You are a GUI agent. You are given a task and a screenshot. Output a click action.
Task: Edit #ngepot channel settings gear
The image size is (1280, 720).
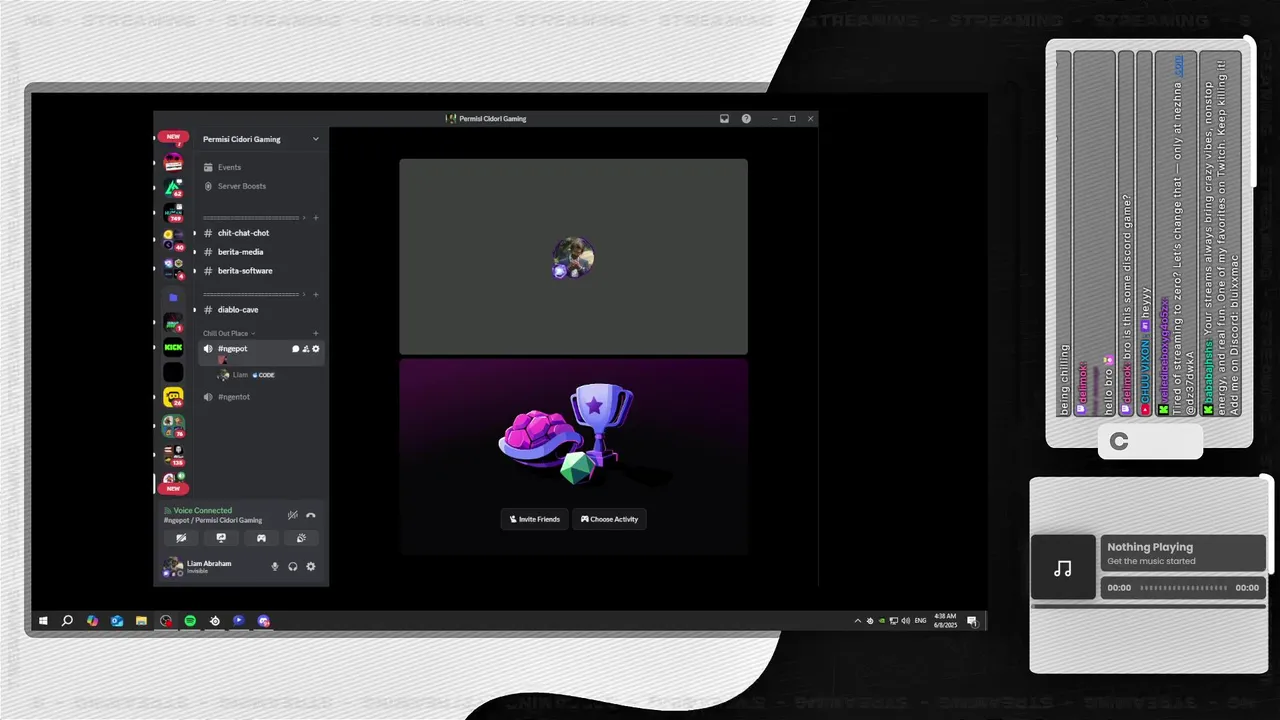pyautogui.click(x=316, y=349)
